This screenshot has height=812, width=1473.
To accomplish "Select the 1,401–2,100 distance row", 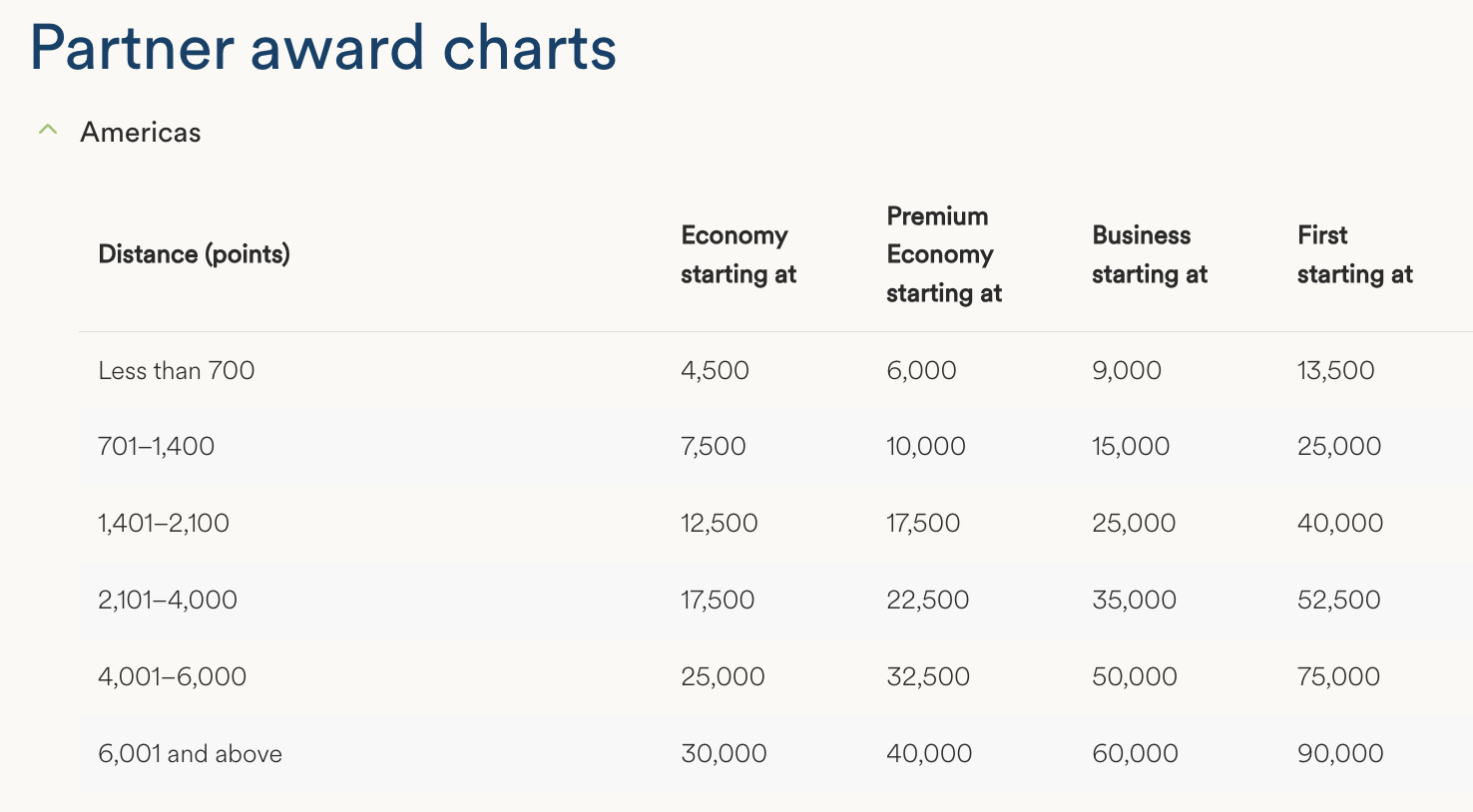I will point(164,523).
